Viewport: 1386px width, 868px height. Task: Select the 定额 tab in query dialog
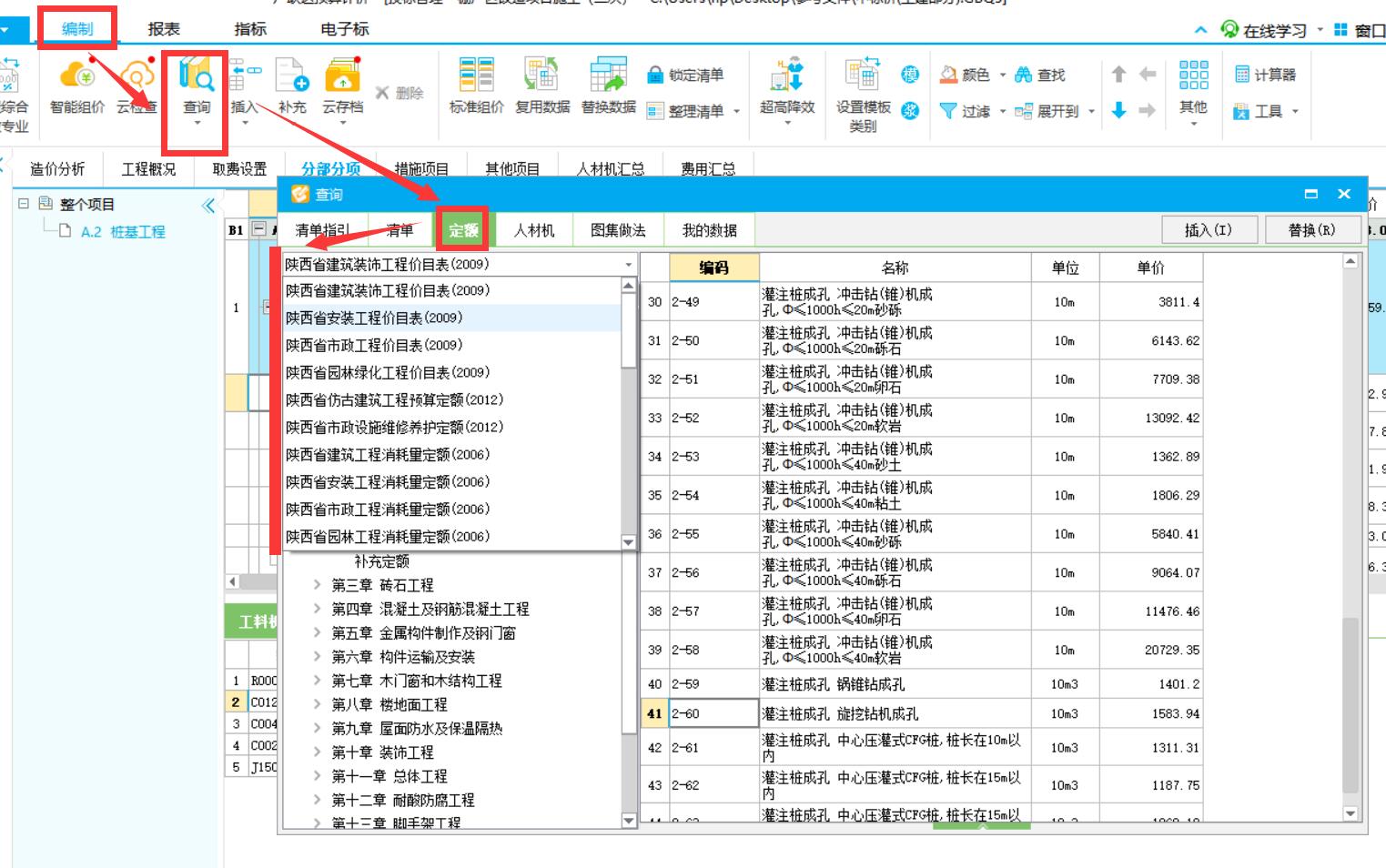coord(463,230)
